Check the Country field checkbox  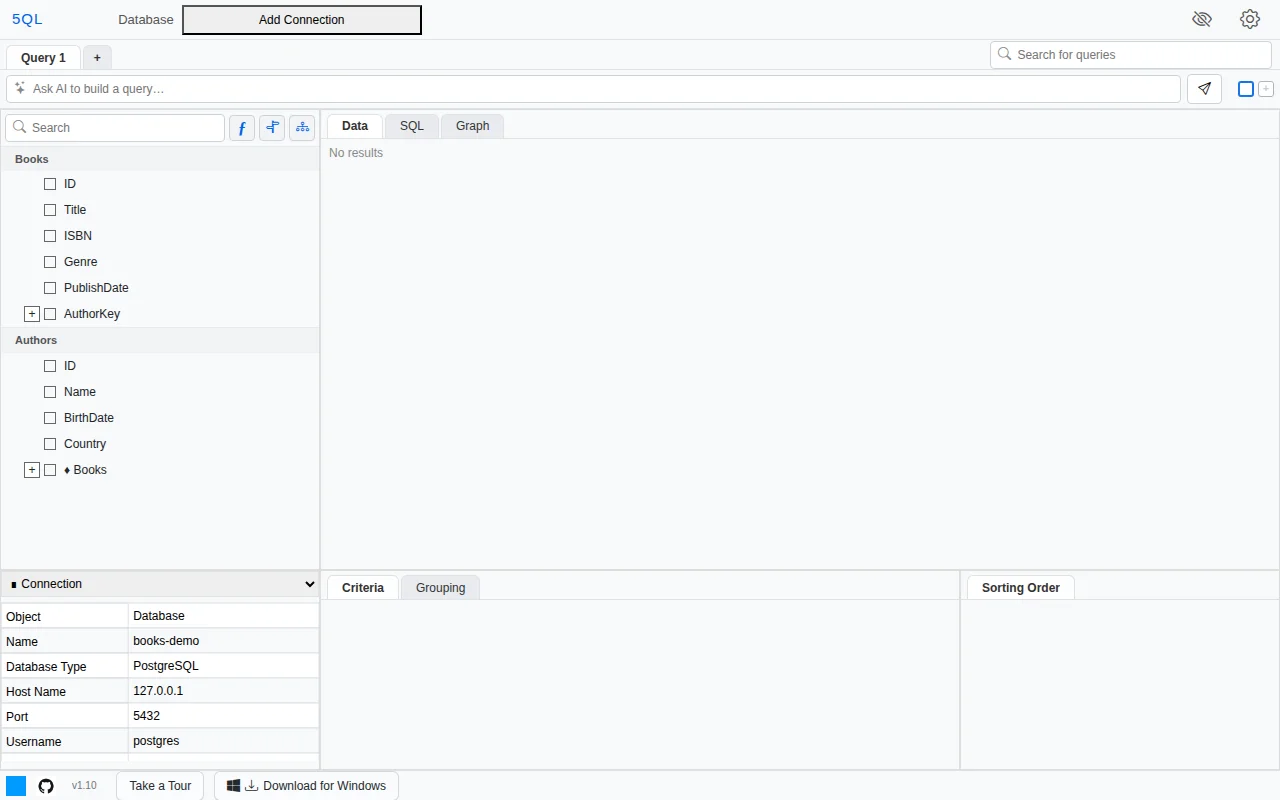click(50, 444)
